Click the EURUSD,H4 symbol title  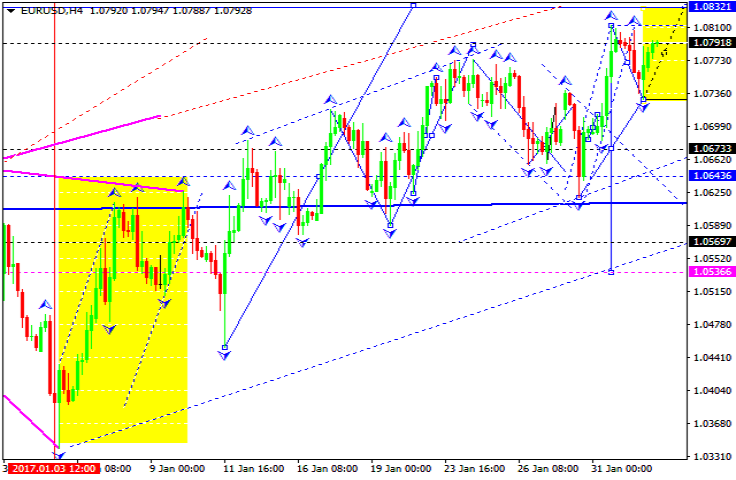(52, 10)
